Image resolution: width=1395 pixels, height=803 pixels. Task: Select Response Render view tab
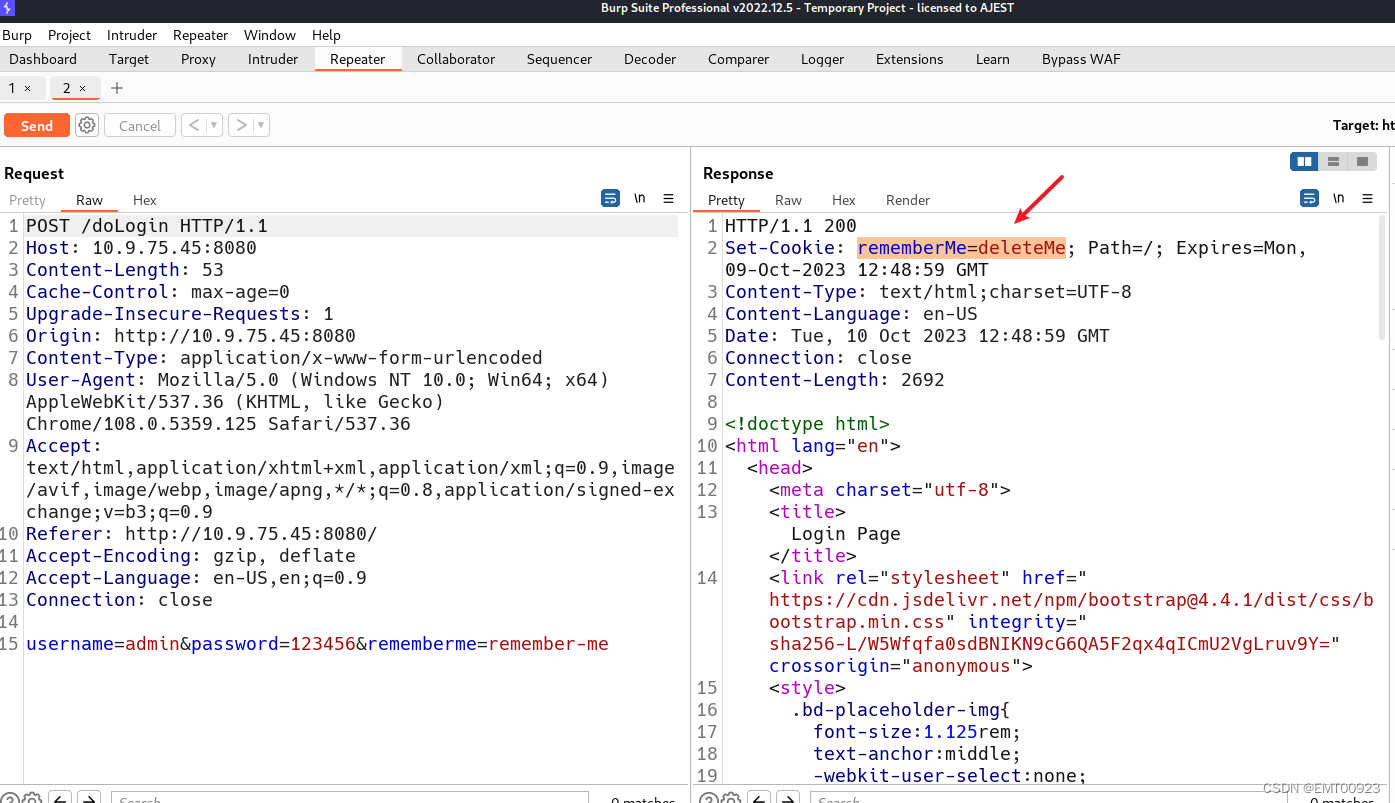click(x=908, y=200)
